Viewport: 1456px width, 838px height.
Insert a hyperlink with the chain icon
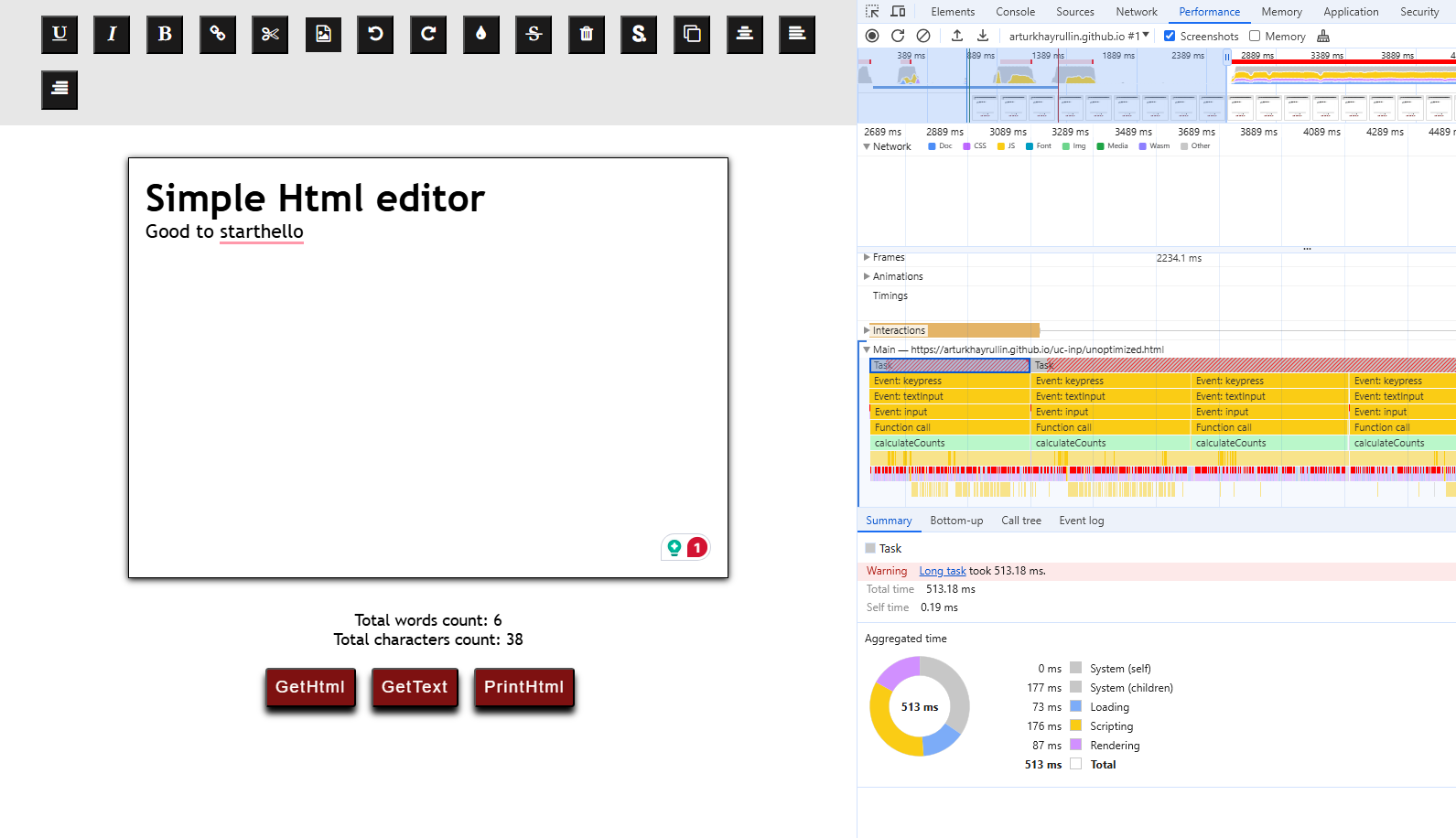218,35
